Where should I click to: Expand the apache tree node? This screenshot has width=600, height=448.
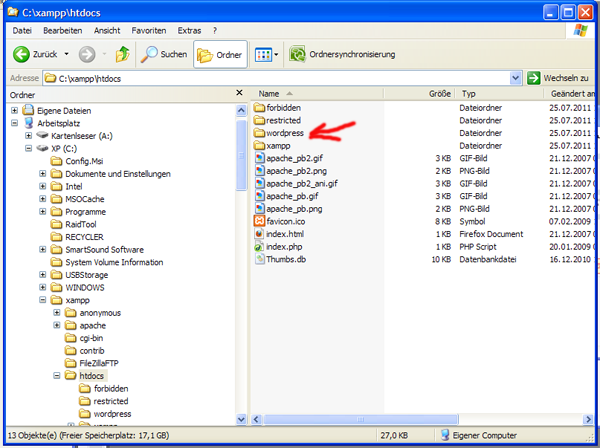click(57, 325)
